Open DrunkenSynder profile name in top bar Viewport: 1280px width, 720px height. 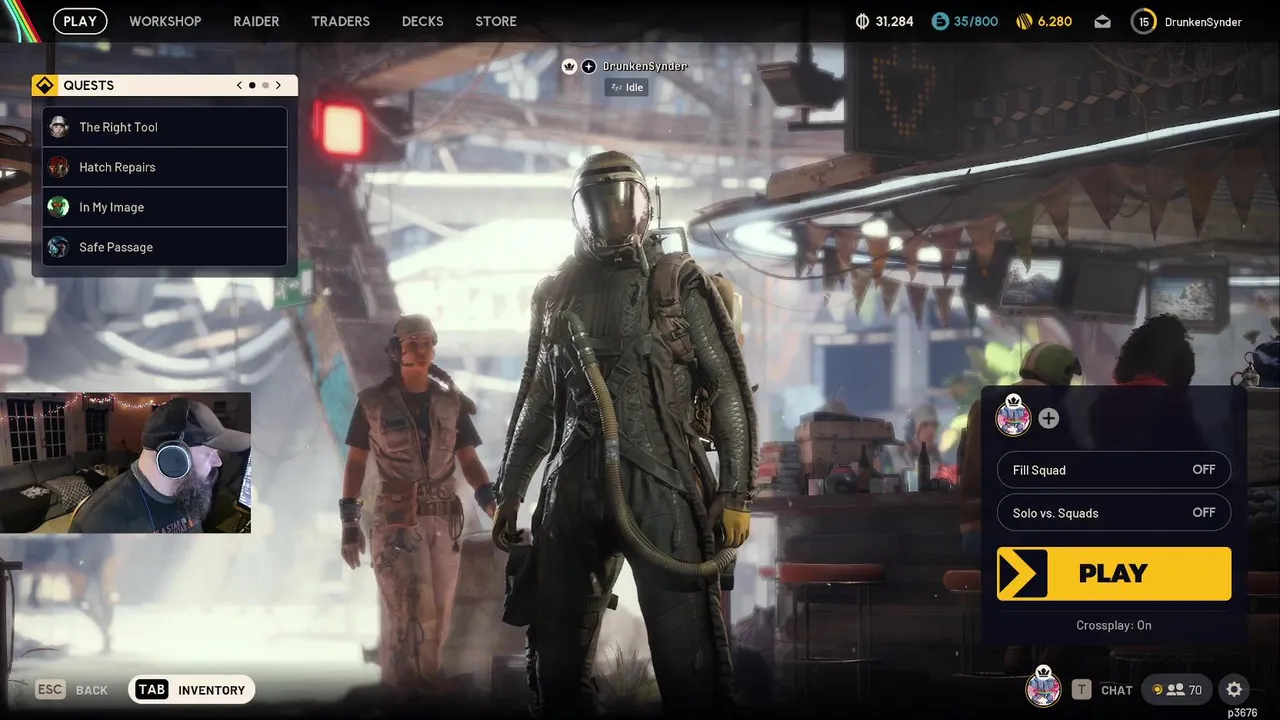coord(1203,22)
